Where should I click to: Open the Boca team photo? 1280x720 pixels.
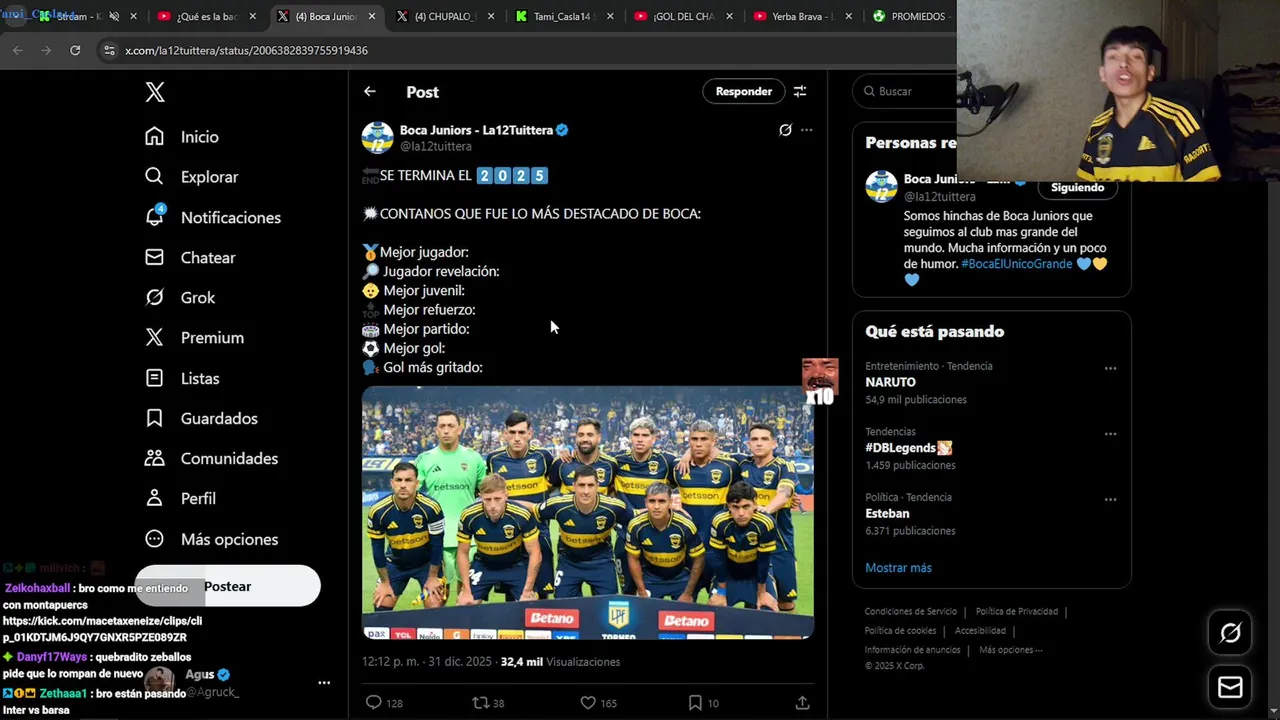click(588, 512)
